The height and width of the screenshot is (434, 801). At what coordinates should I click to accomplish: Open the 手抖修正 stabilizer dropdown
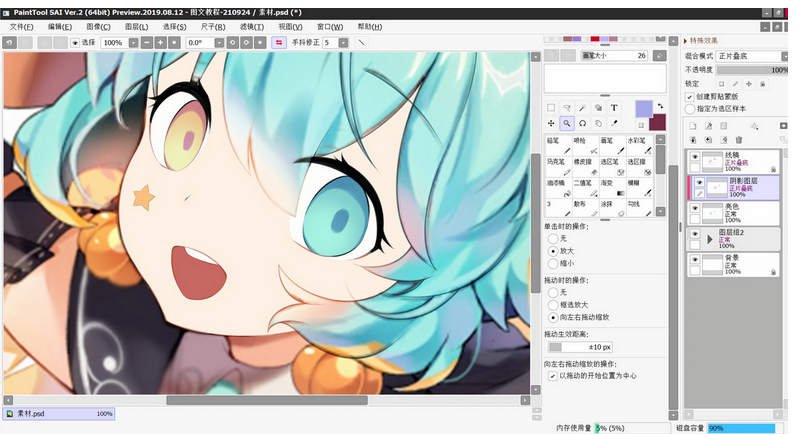pos(343,43)
